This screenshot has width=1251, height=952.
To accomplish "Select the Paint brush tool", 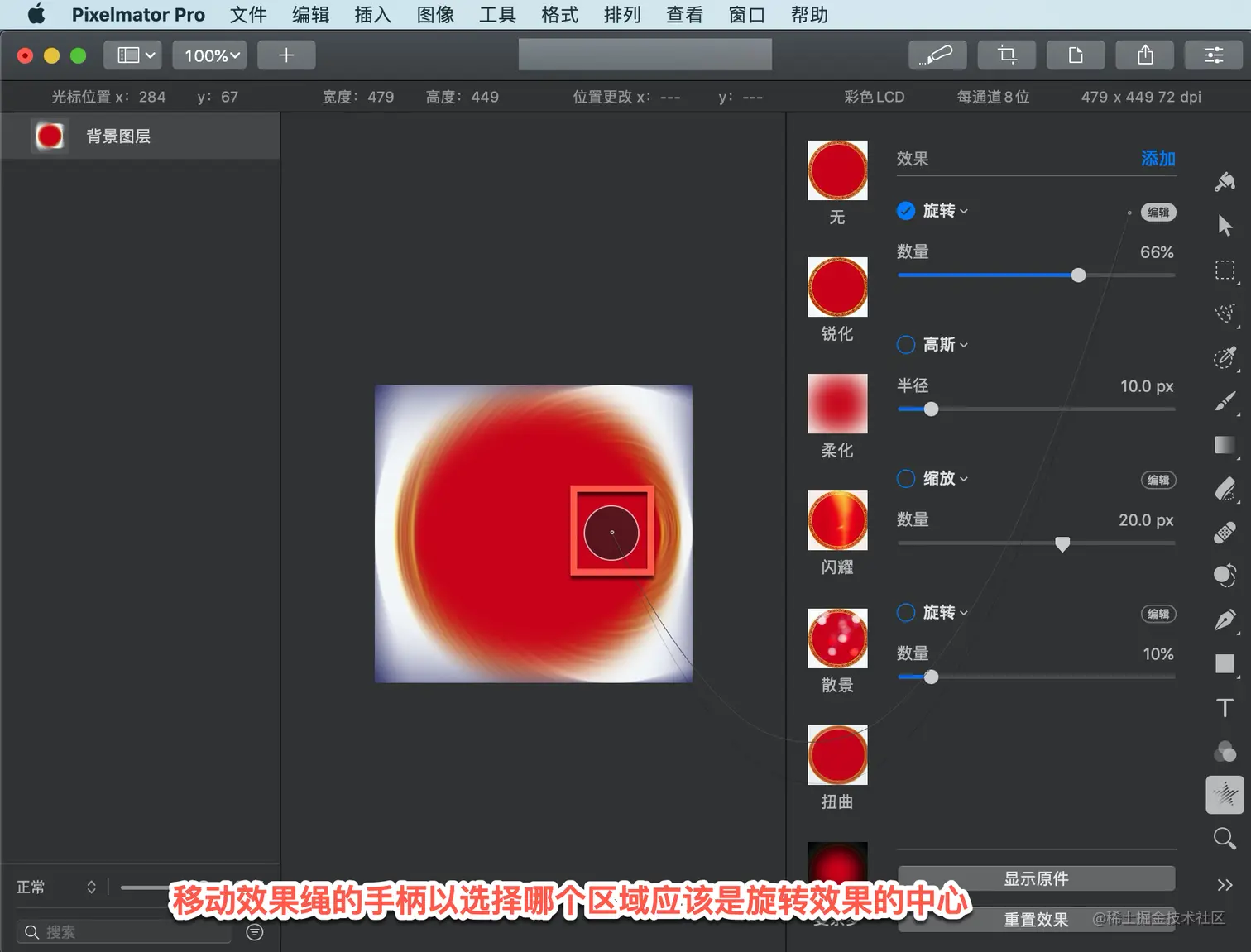I will pos(1225,401).
